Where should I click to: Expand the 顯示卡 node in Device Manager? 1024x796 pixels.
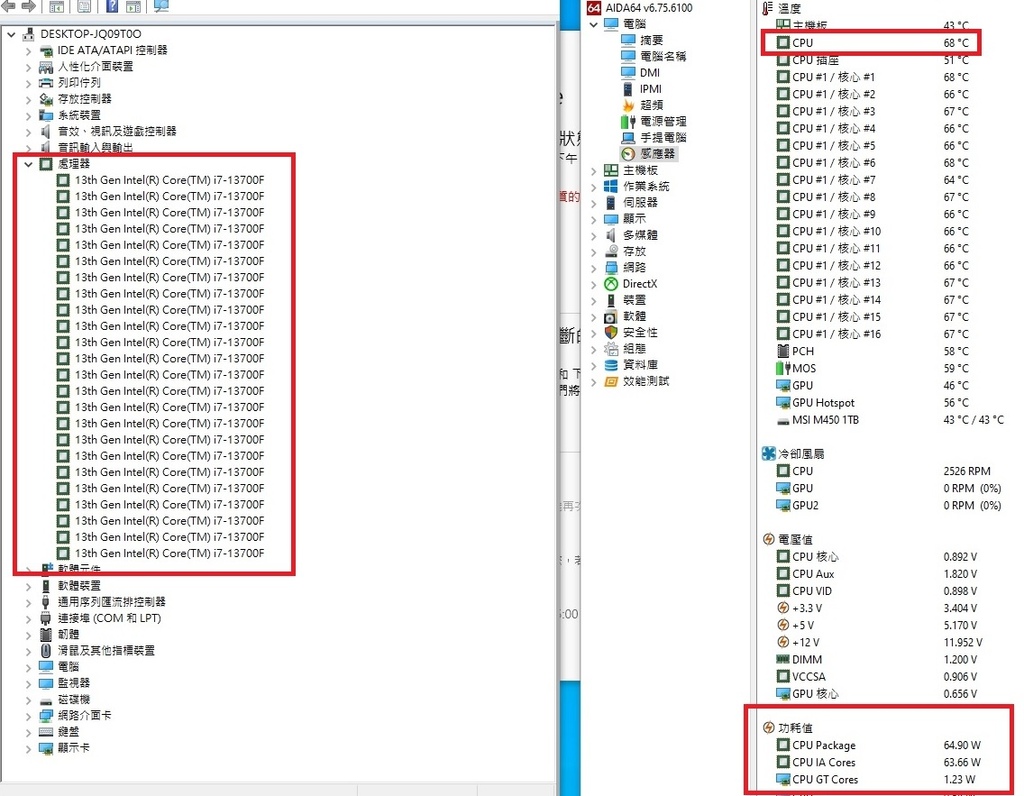pos(28,748)
